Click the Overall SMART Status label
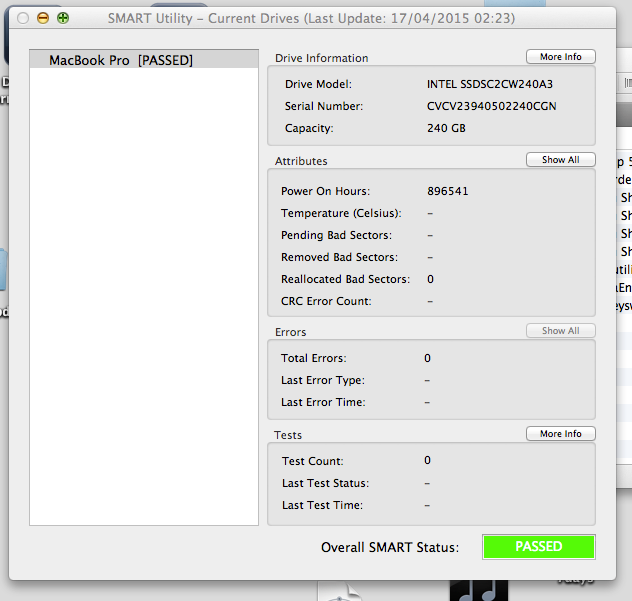The width and height of the screenshot is (632, 601). click(390, 547)
